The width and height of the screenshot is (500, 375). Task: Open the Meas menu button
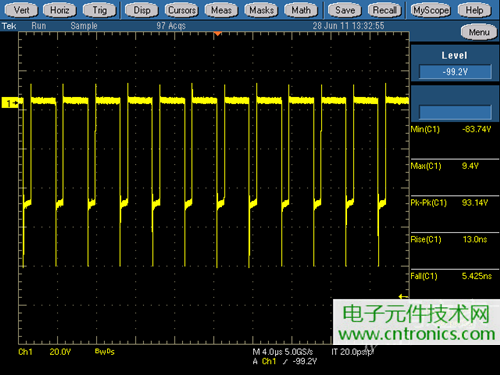pyautogui.click(x=221, y=10)
